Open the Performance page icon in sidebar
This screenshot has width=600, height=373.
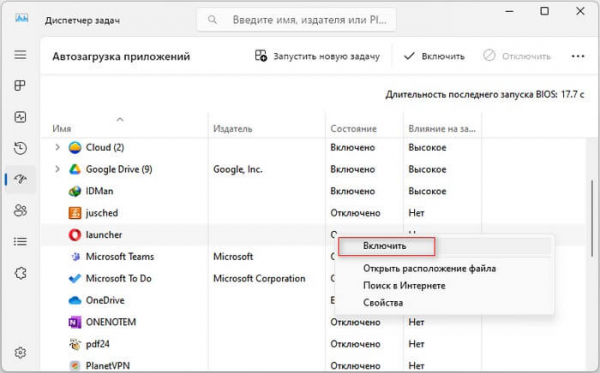click(20, 117)
